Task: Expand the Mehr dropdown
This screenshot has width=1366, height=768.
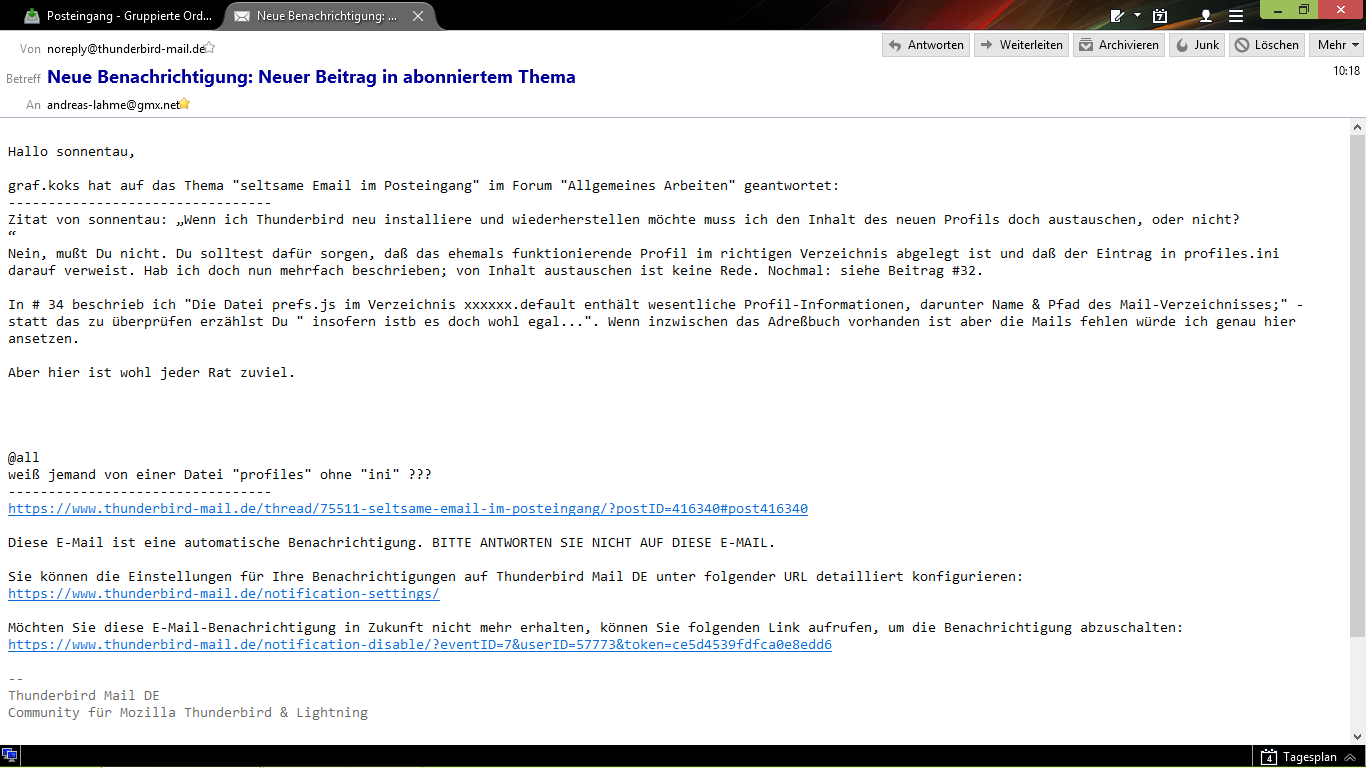Action: [1338, 45]
